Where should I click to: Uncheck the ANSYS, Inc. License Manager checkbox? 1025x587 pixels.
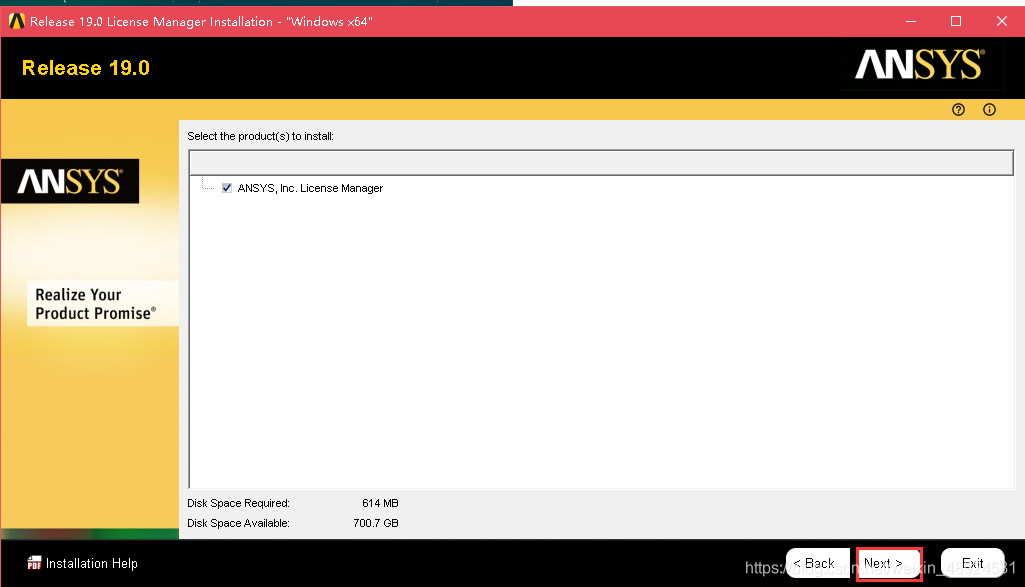click(x=227, y=188)
